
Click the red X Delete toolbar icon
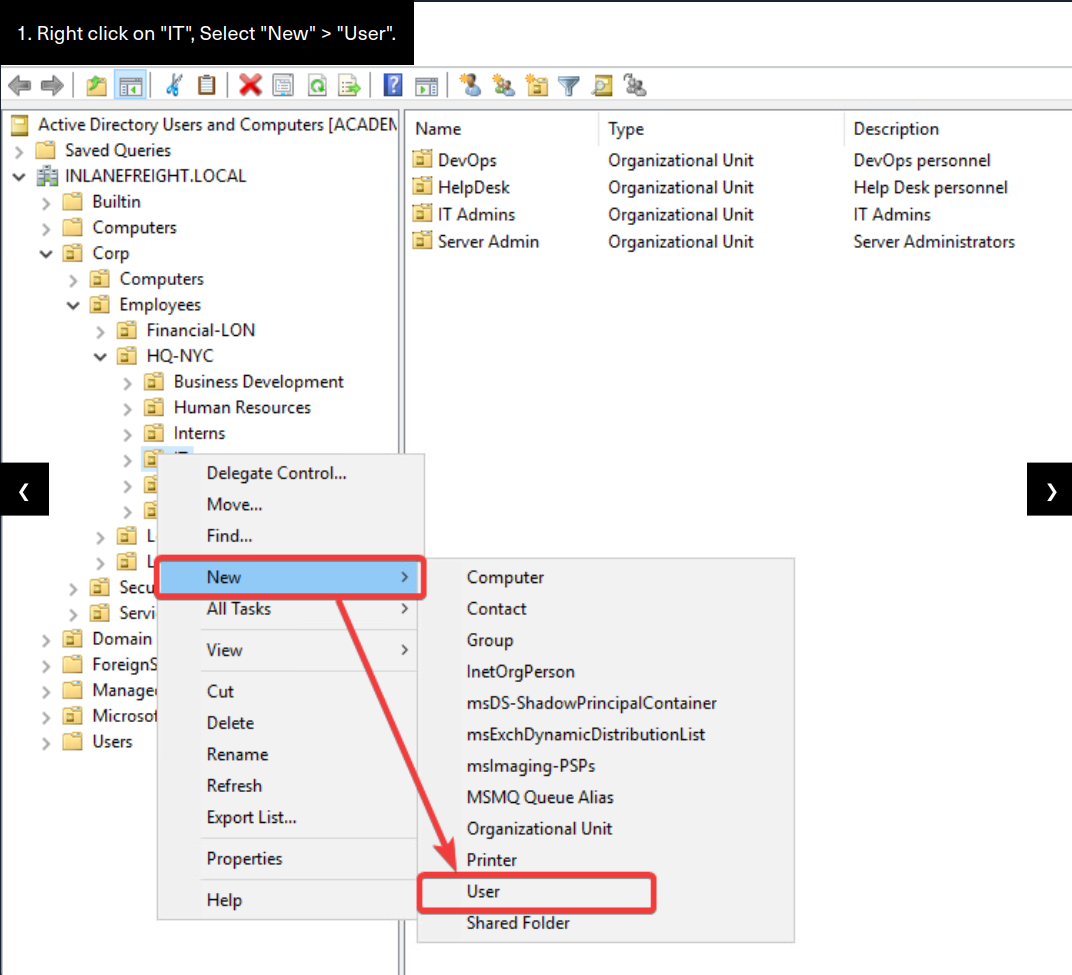[x=250, y=85]
